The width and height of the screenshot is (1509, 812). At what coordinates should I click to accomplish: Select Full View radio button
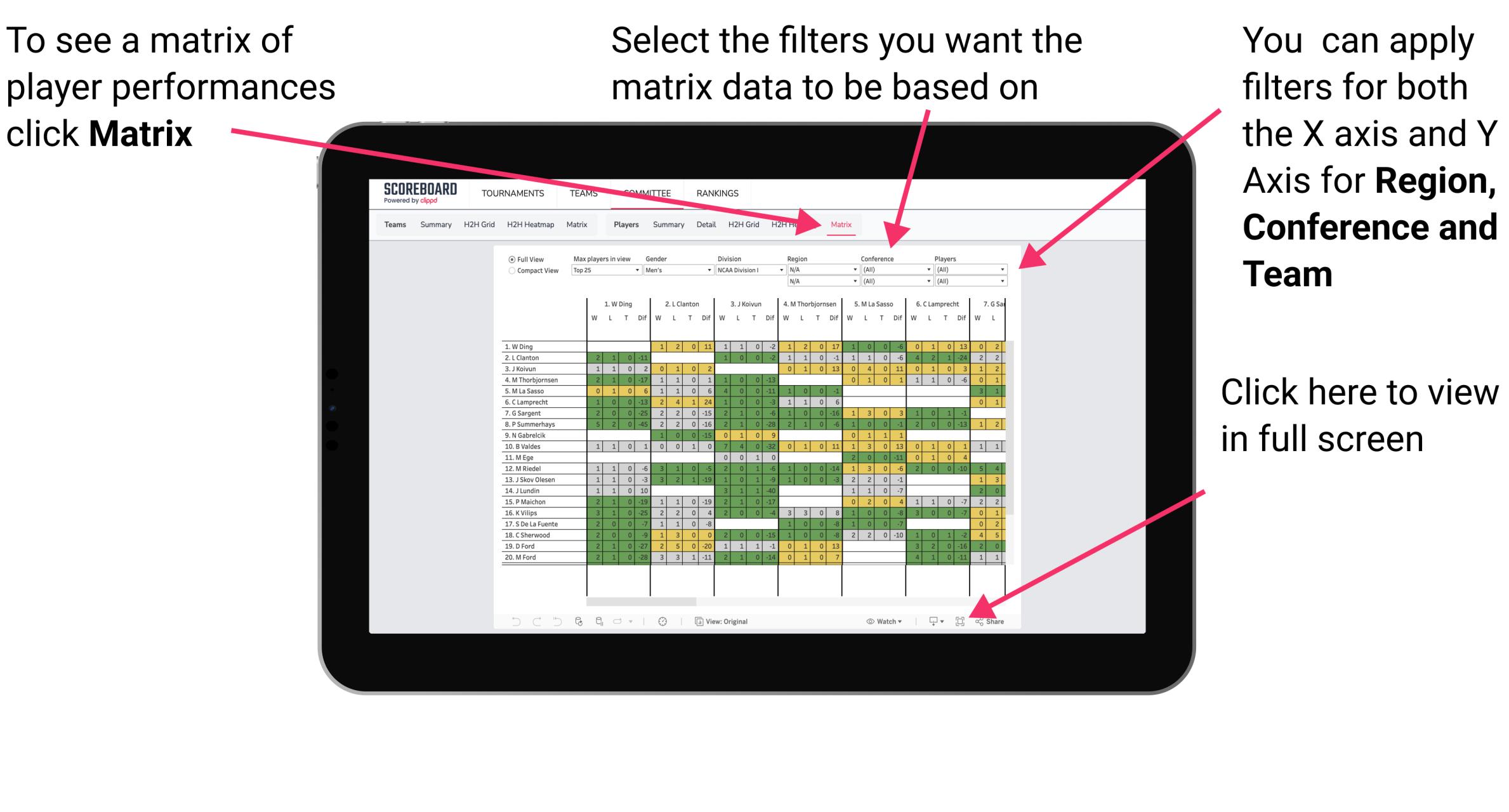click(x=511, y=258)
